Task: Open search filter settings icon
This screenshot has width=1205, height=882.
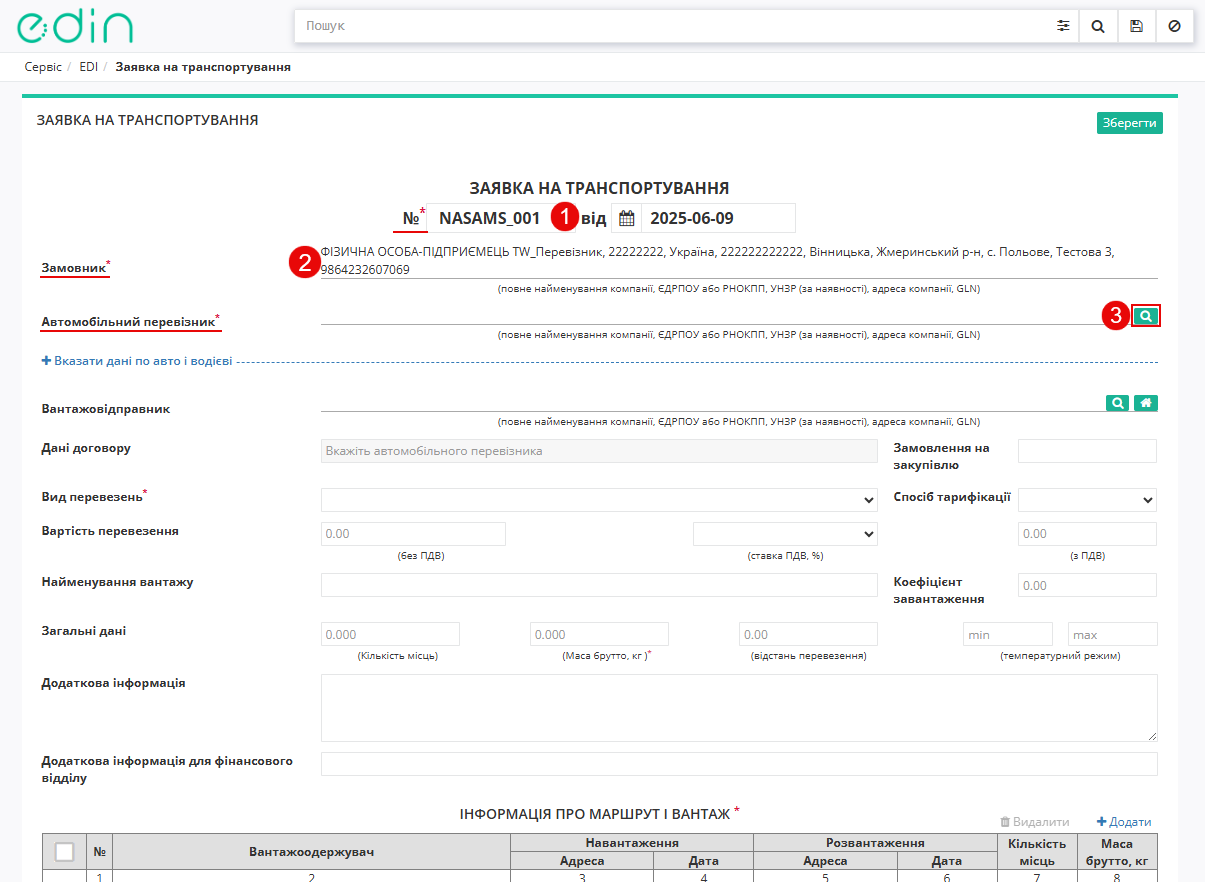Action: tap(1063, 26)
